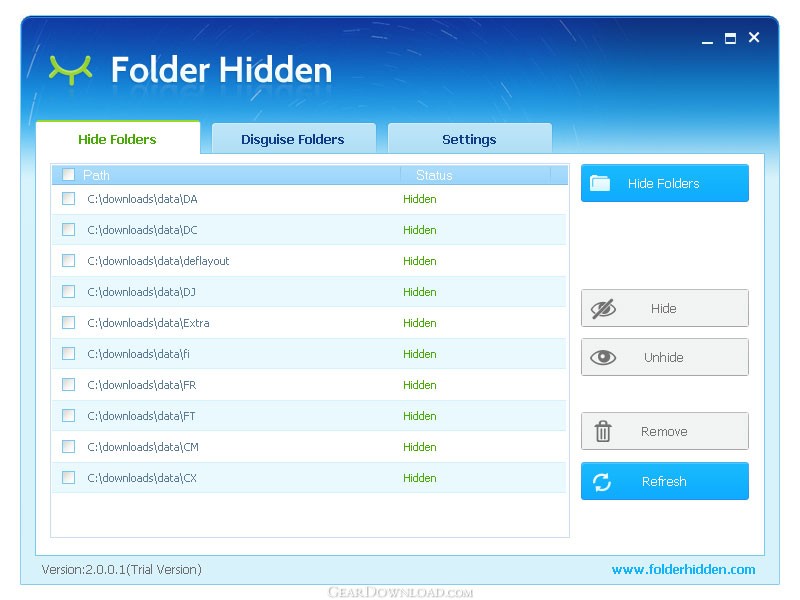Select the path text C:\downloads\data\fi
This screenshot has height=600, width=800.
pos(138,354)
